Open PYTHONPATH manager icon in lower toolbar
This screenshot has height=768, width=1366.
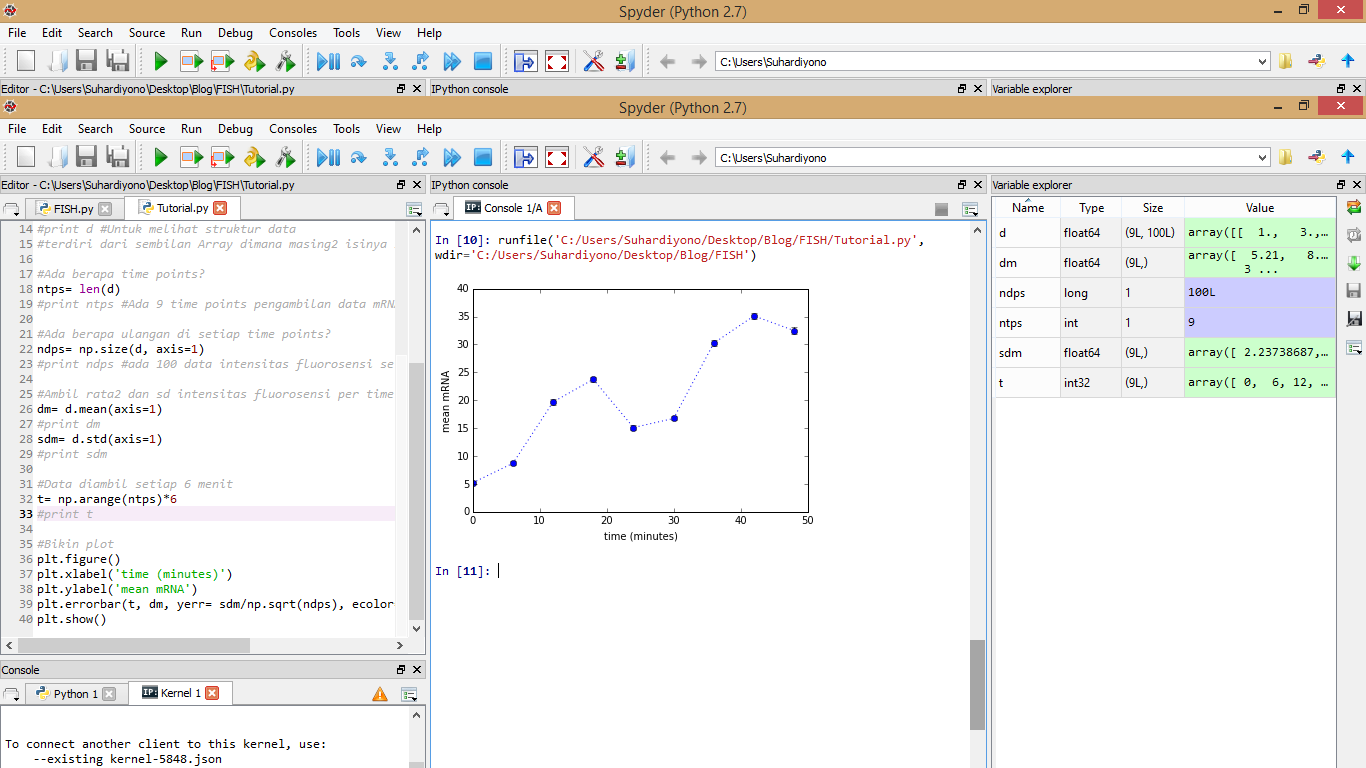[x=625, y=157]
